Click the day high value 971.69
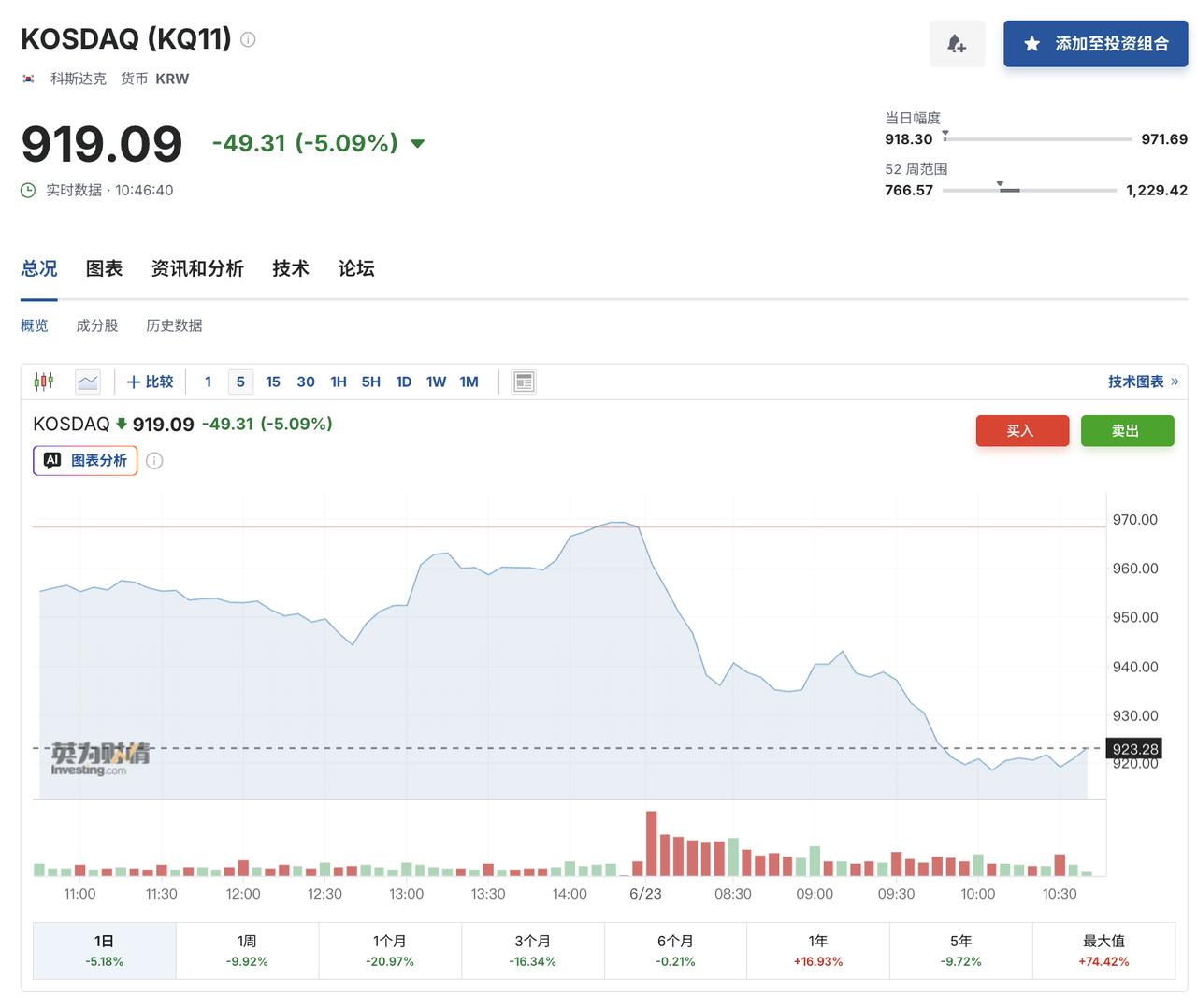The image size is (1197, 1008). (1164, 139)
